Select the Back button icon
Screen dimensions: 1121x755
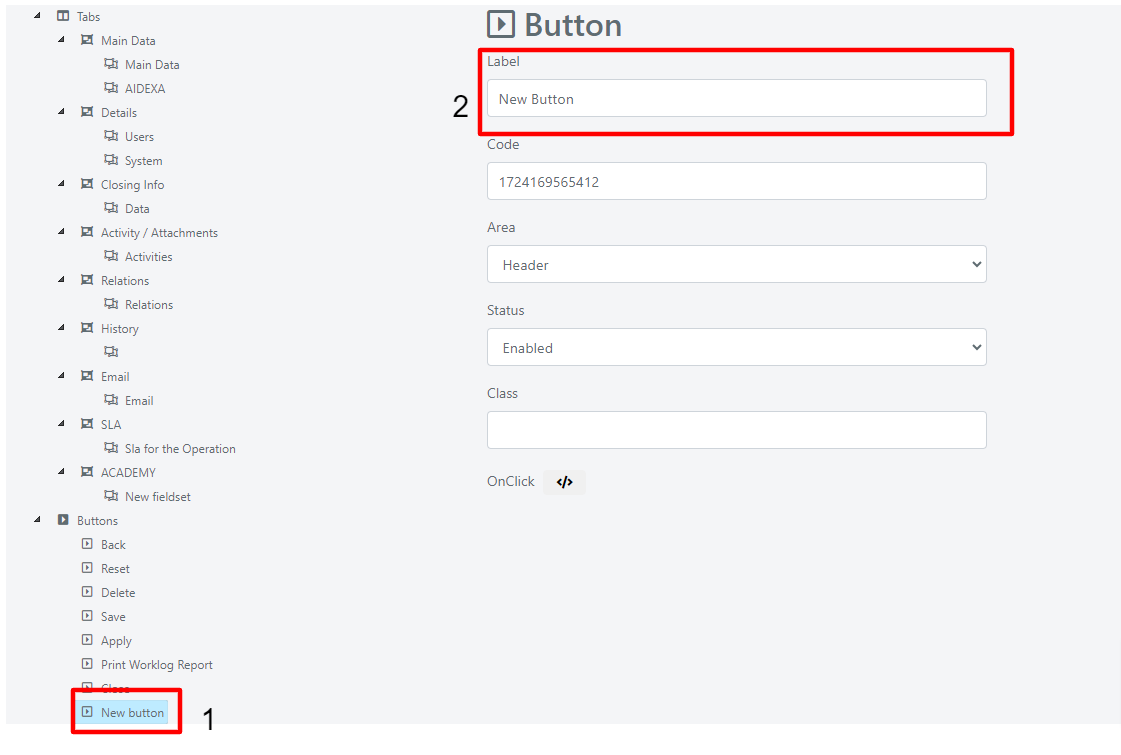pos(87,544)
